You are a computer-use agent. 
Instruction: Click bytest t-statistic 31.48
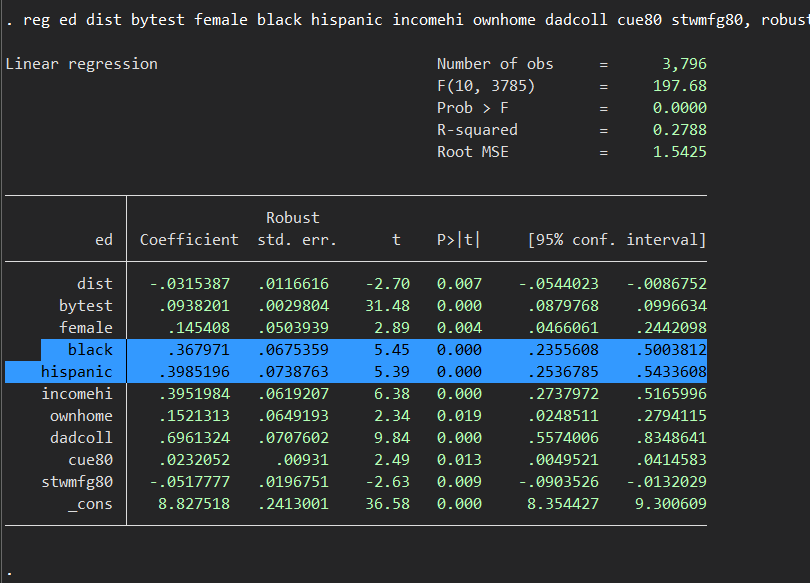[387, 306]
